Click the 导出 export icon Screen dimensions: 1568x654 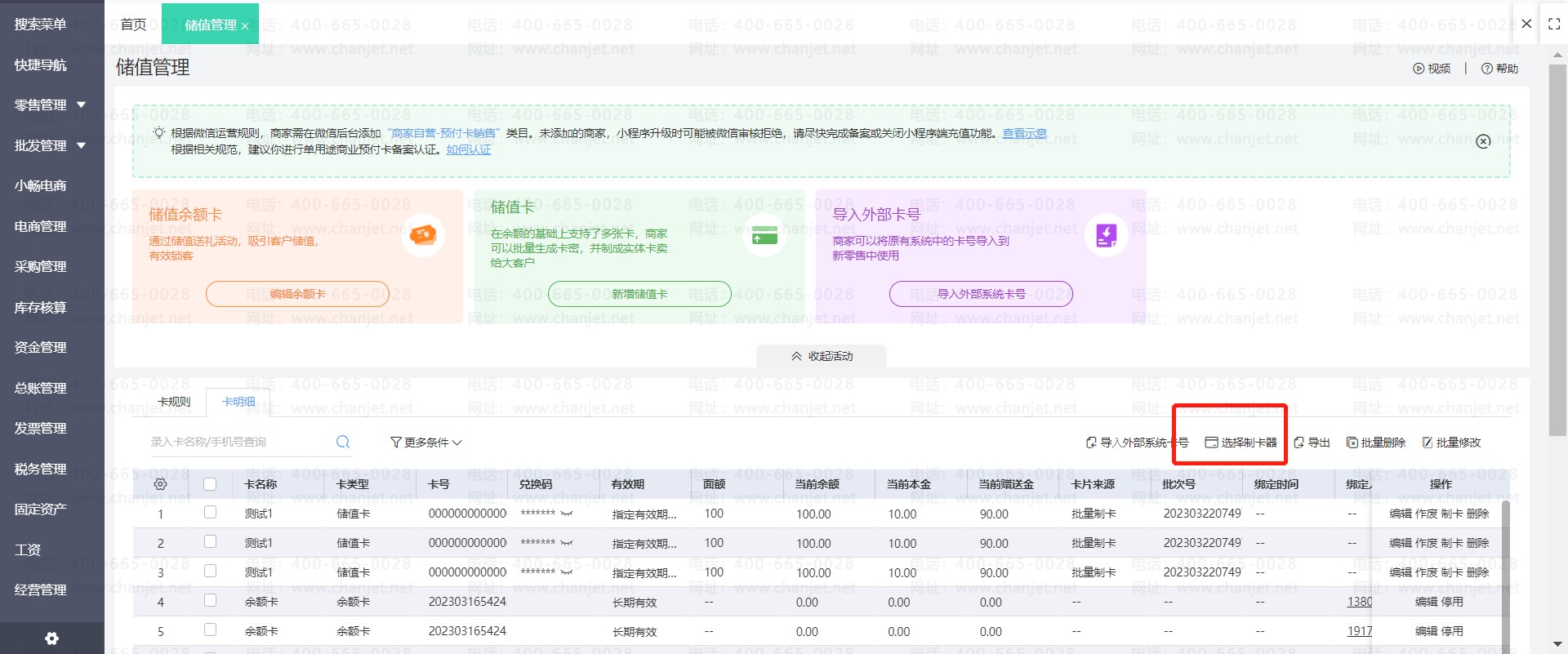1299,443
